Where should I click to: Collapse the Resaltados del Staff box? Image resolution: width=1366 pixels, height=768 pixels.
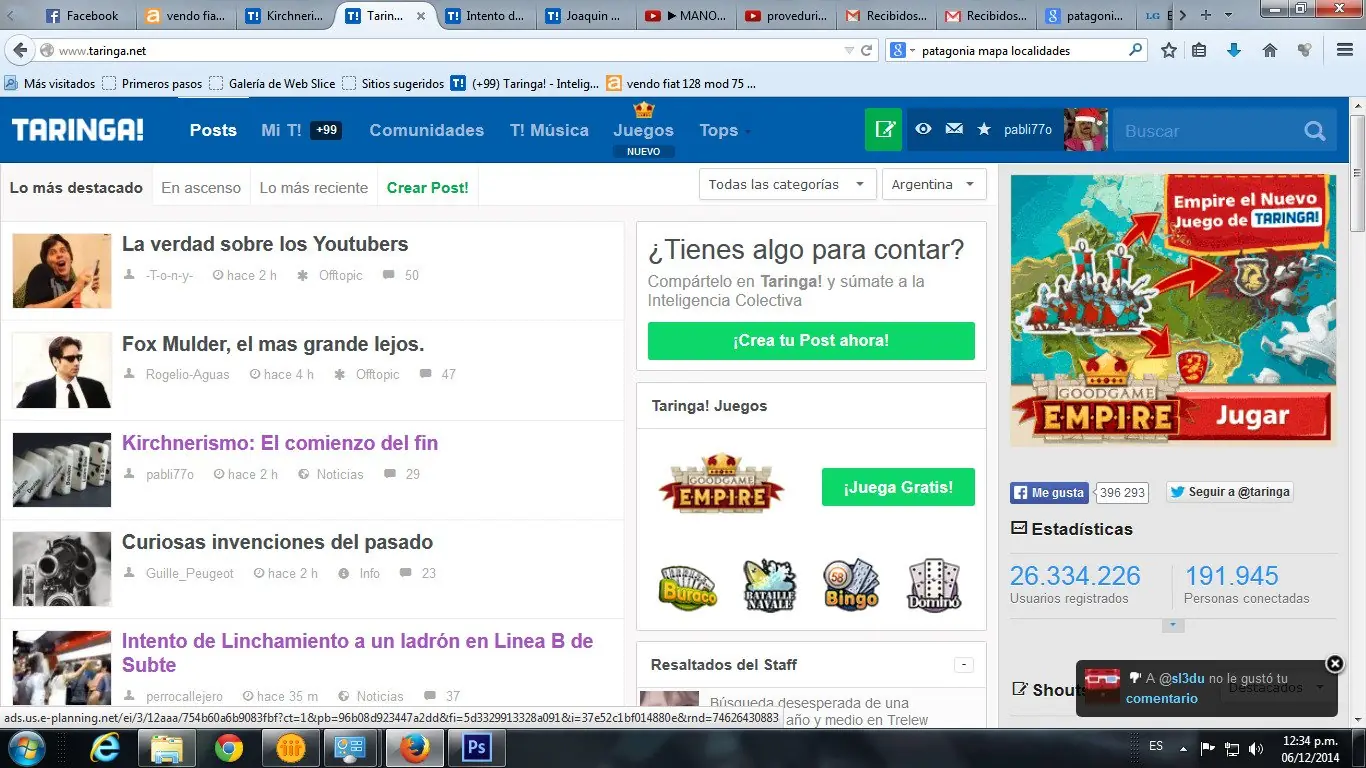(x=964, y=665)
